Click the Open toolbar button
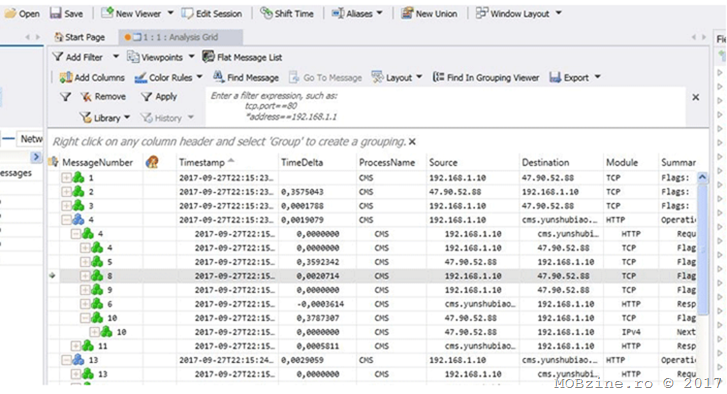Viewport: 727px width, 394px height. [22, 13]
